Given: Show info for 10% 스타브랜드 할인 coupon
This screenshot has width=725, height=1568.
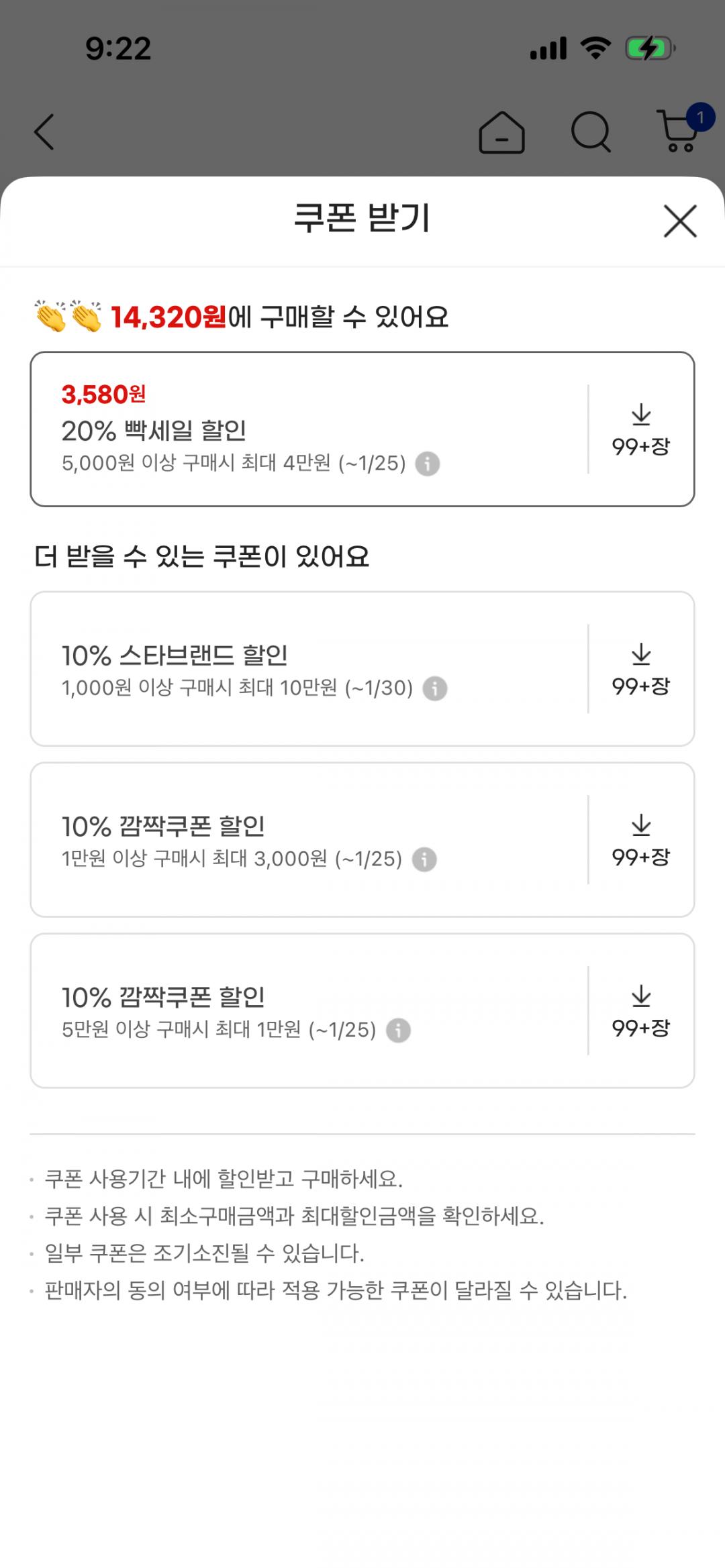Looking at the screenshot, I should [435, 688].
